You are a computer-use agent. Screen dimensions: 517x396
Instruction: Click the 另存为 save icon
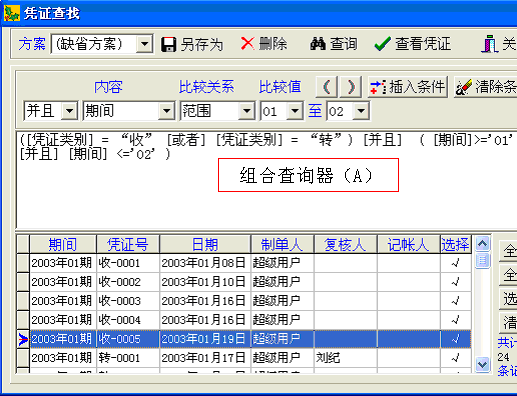(x=169, y=44)
